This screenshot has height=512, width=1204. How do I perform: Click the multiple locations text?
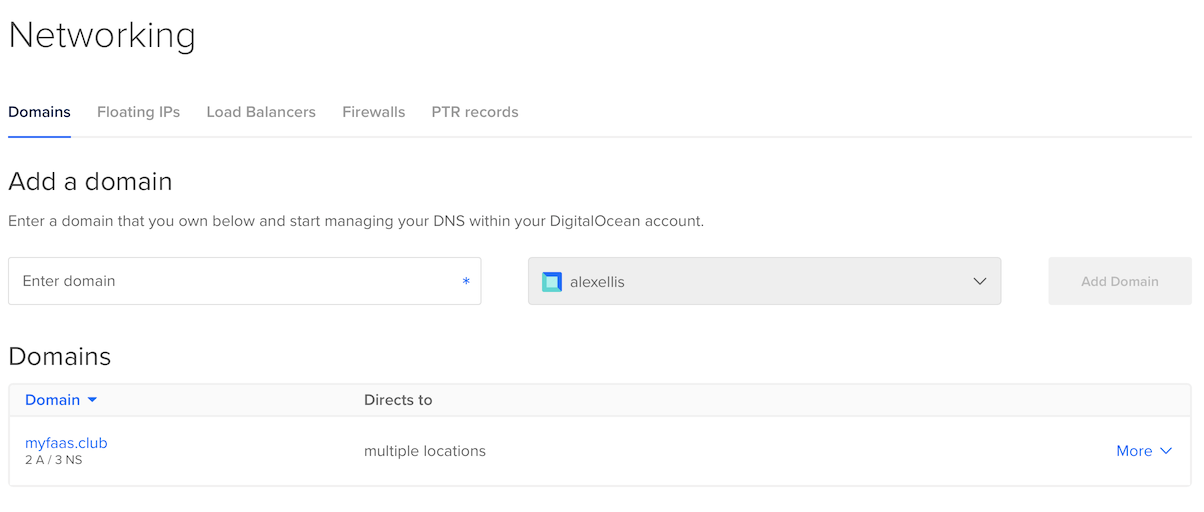(425, 451)
